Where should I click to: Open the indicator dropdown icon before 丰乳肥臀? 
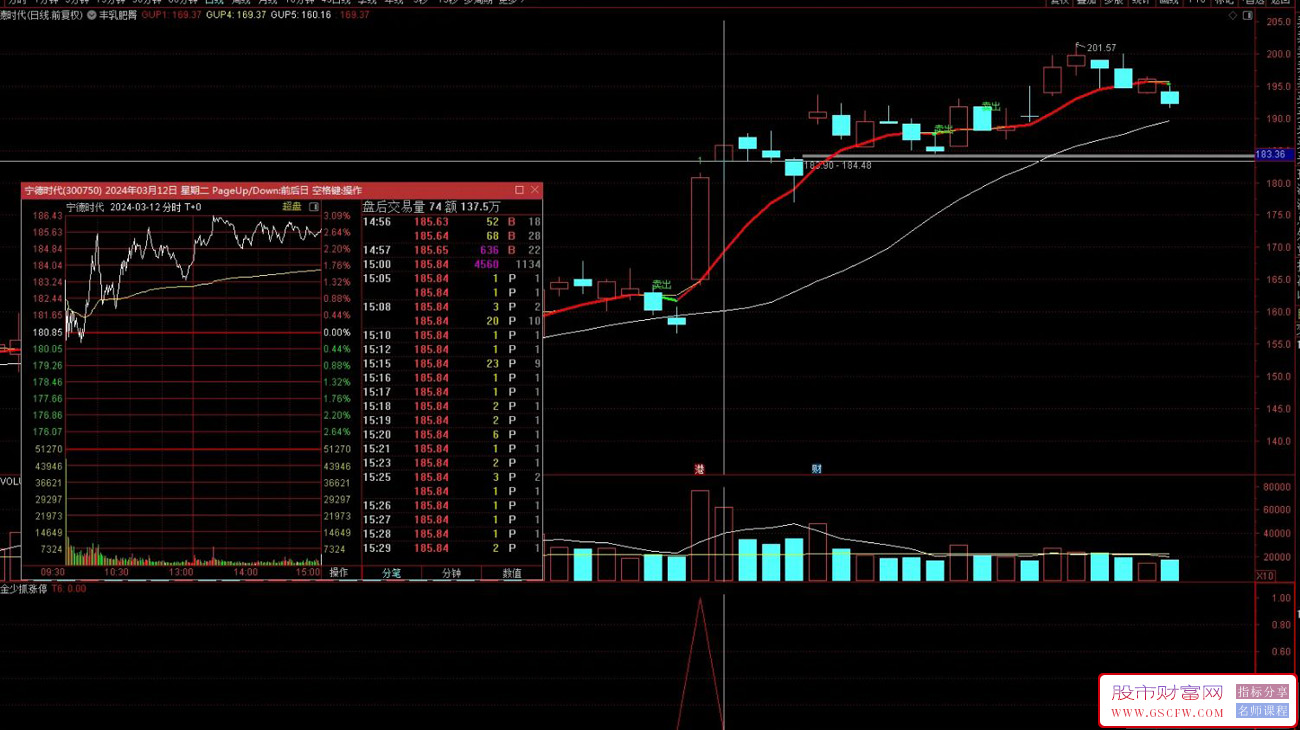(x=92, y=16)
